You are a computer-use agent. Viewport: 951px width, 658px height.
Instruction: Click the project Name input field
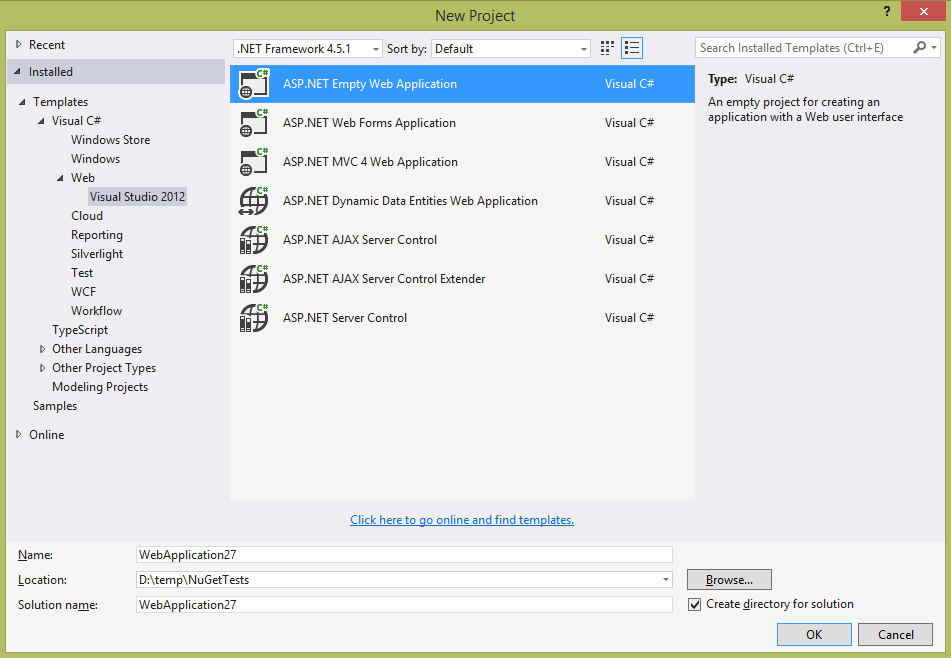[404, 554]
